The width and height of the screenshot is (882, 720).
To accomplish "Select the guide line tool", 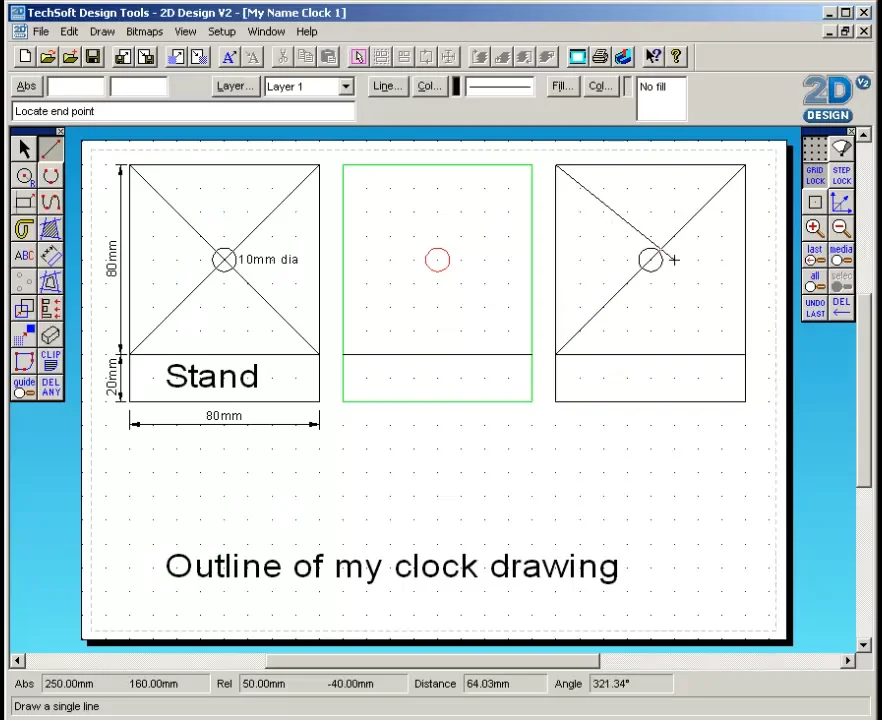I will click(24, 388).
